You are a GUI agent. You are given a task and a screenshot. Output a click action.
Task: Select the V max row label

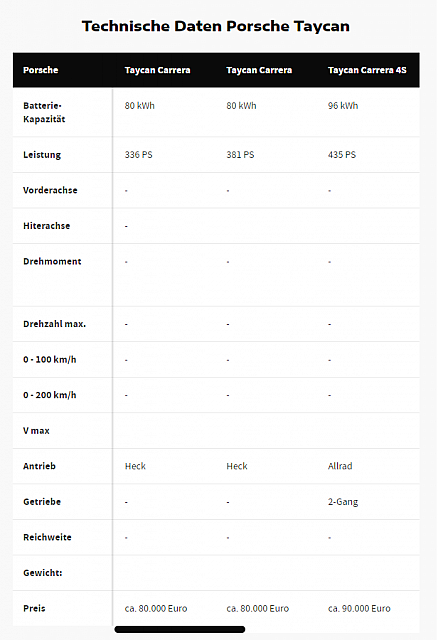(36, 431)
